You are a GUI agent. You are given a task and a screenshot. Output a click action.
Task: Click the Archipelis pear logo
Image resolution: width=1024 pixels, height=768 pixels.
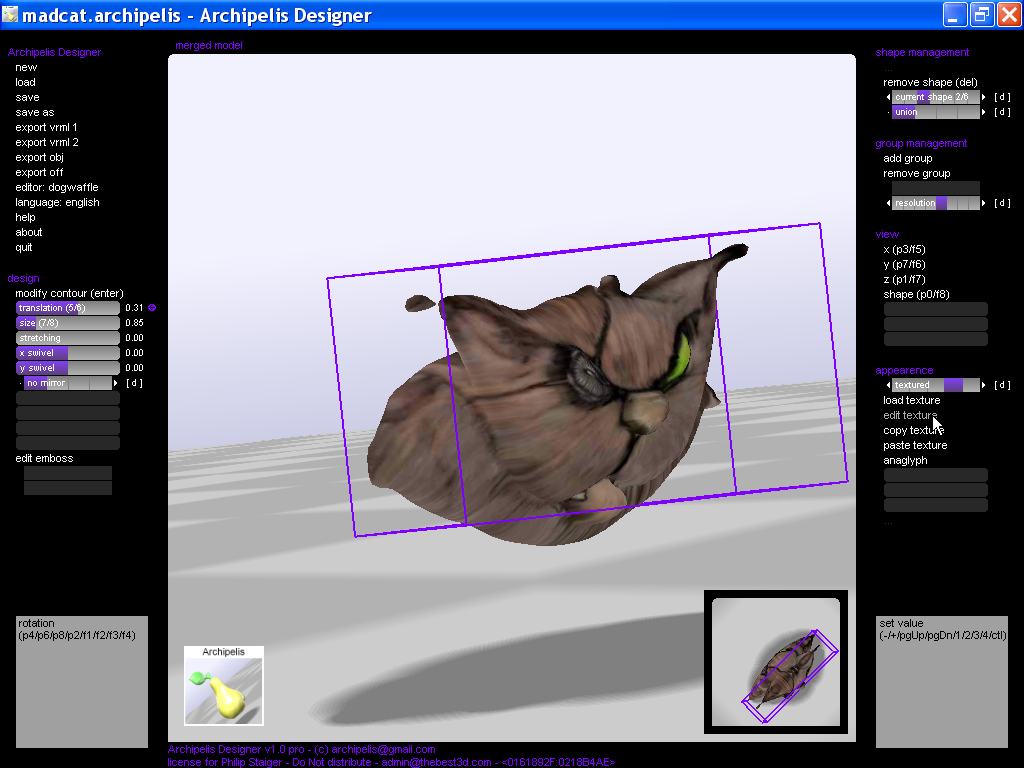click(224, 686)
